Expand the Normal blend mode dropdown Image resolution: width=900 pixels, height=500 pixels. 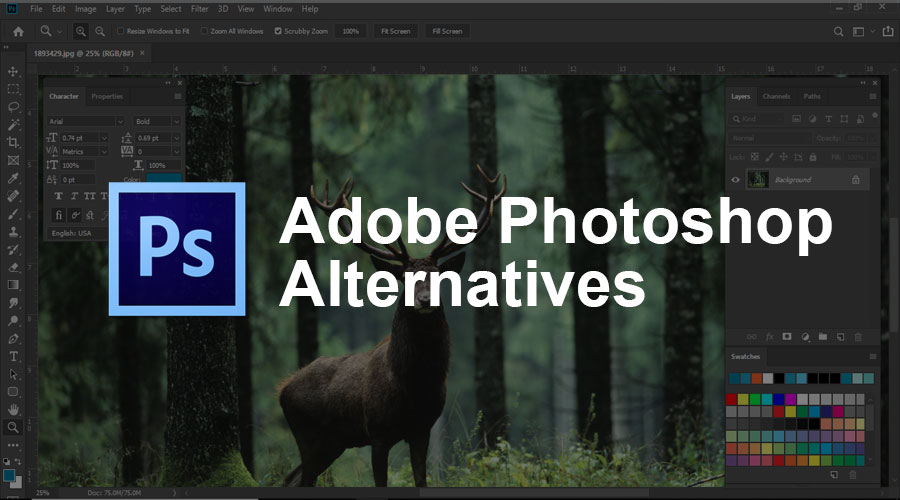click(x=768, y=138)
